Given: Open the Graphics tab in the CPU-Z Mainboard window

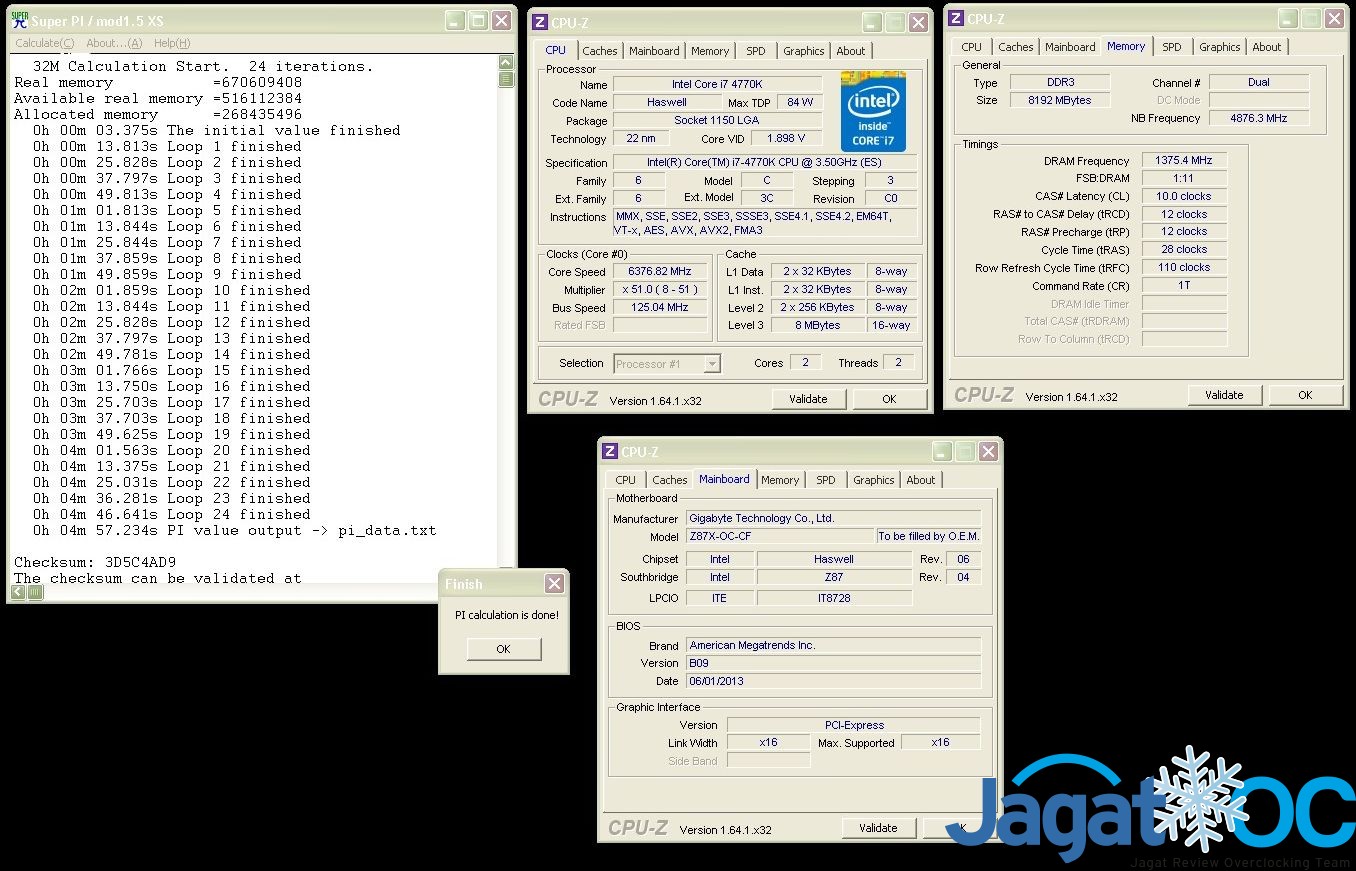Looking at the screenshot, I should pos(873,480).
